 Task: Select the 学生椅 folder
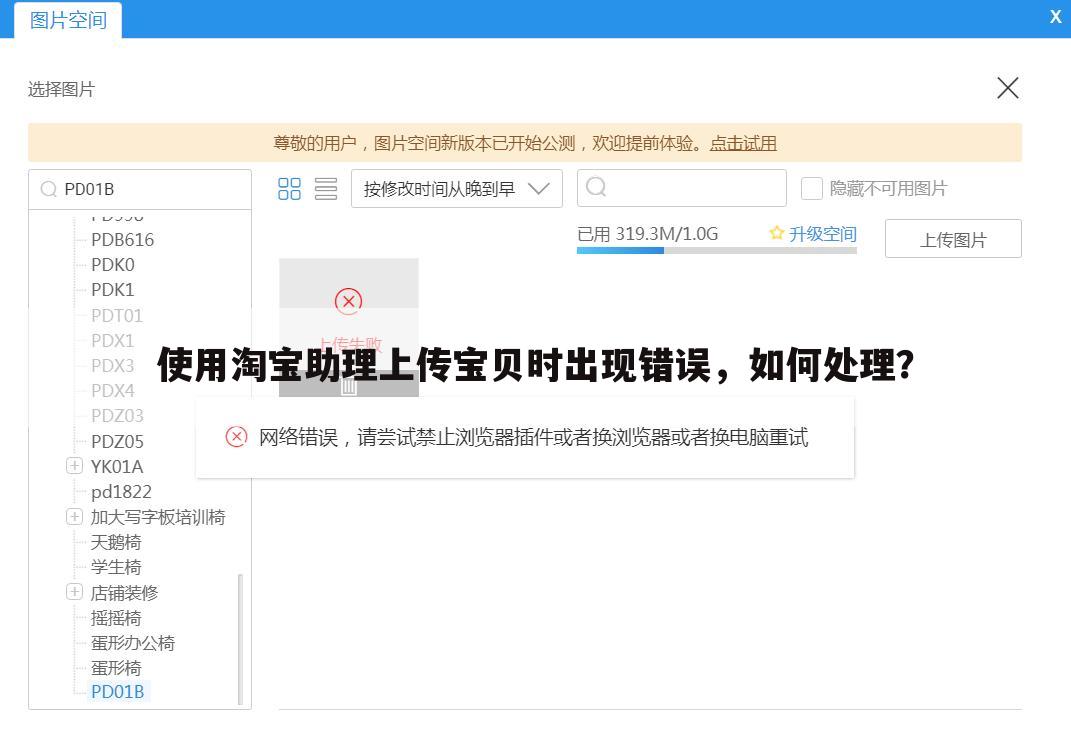(116, 567)
